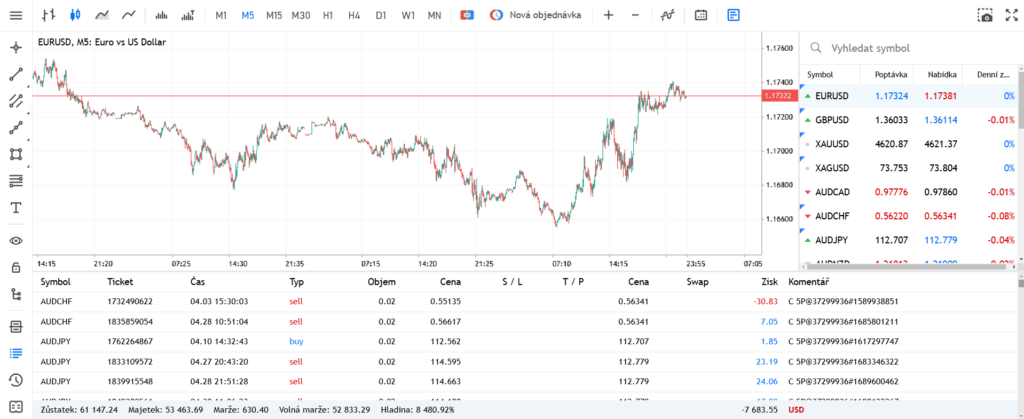Click Nová objednávka new order button
This screenshot has height=419, width=1024.
[x=536, y=15]
